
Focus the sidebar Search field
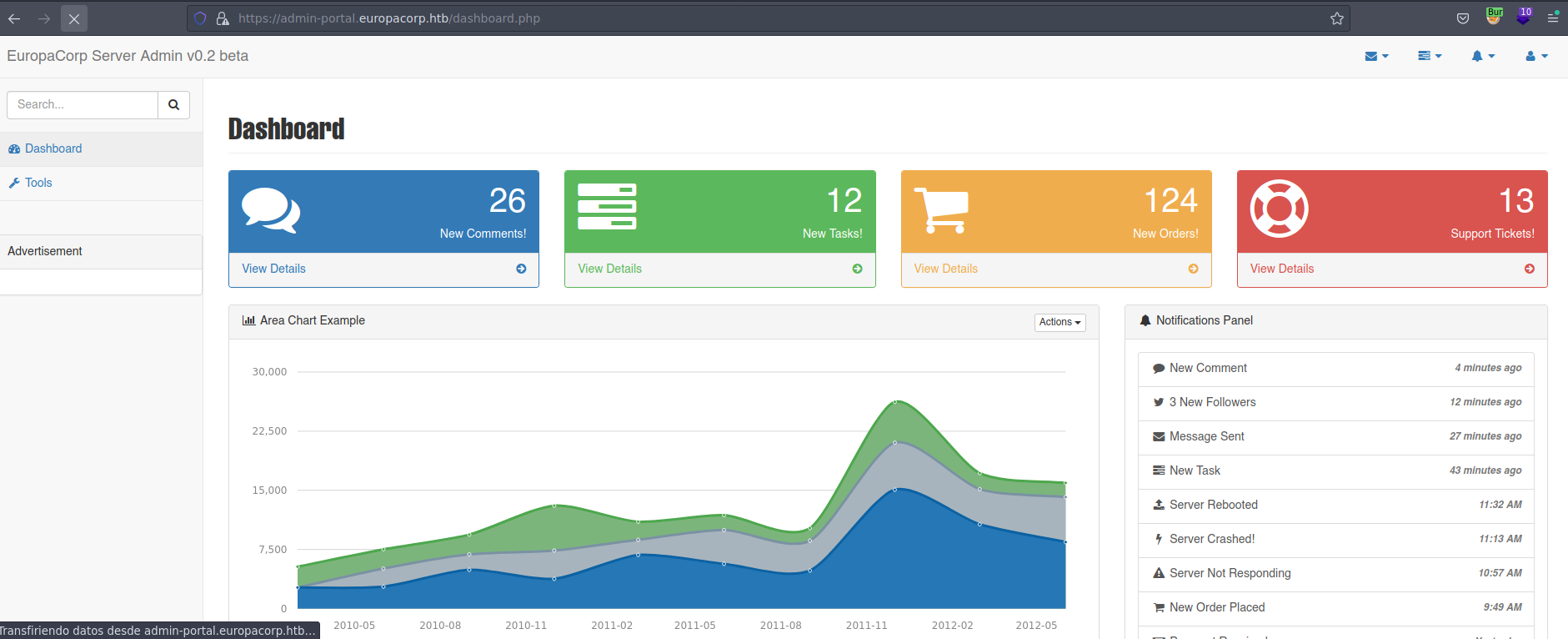[x=83, y=105]
